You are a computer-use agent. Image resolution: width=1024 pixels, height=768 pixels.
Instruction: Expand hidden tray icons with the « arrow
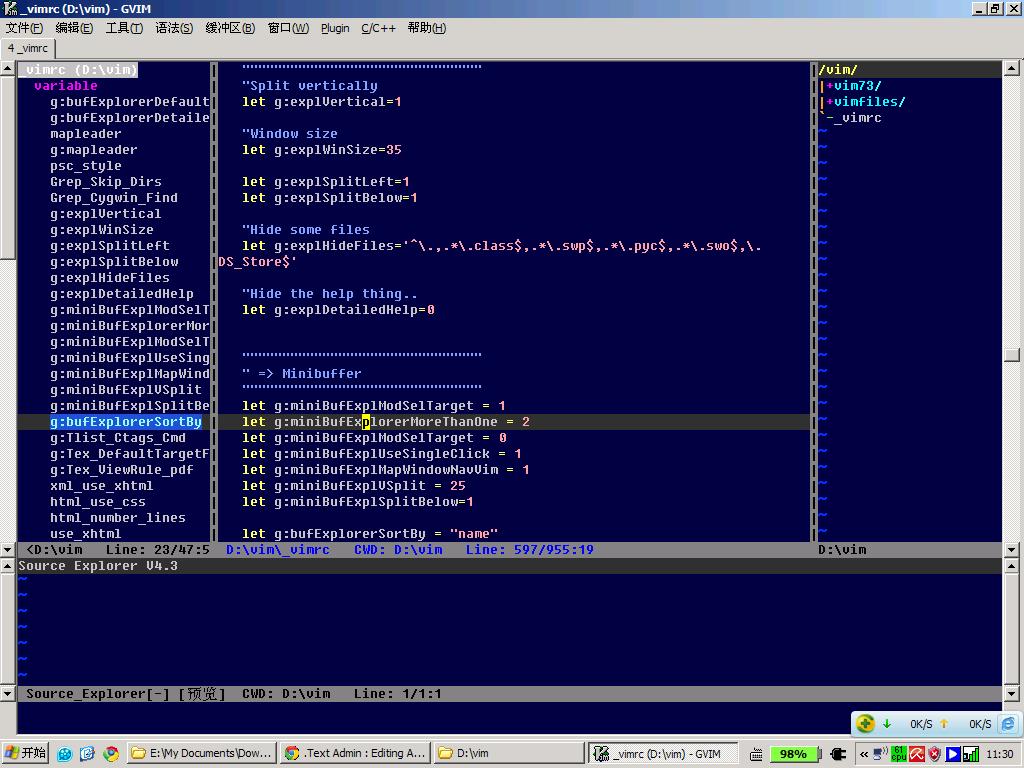pyautogui.click(x=863, y=754)
